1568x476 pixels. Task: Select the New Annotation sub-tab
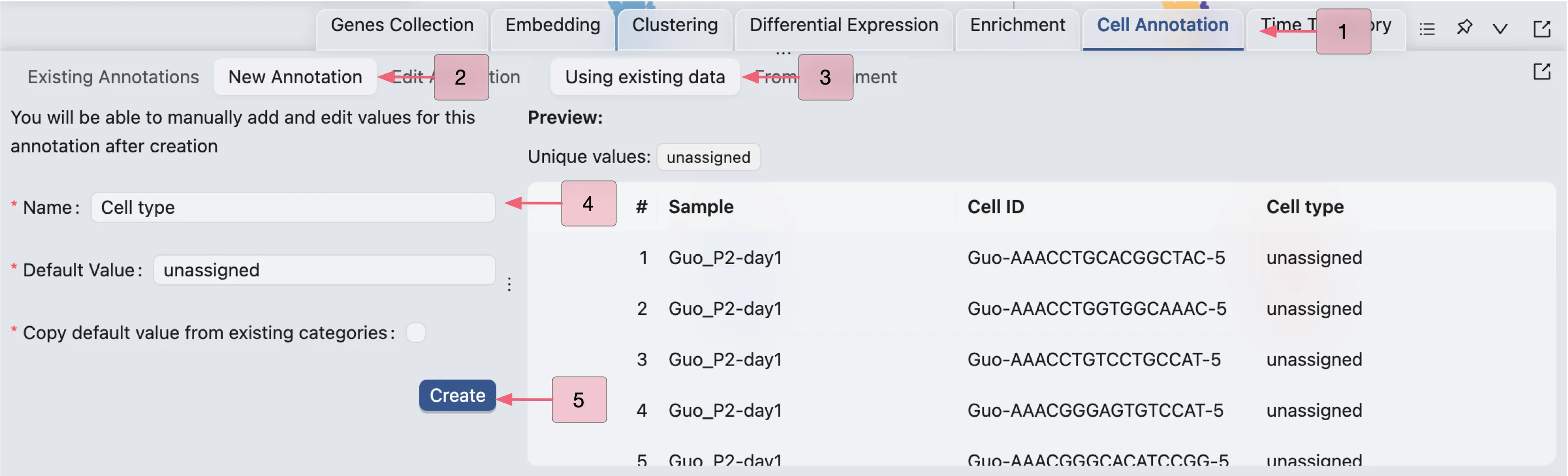click(x=295, y=78)
